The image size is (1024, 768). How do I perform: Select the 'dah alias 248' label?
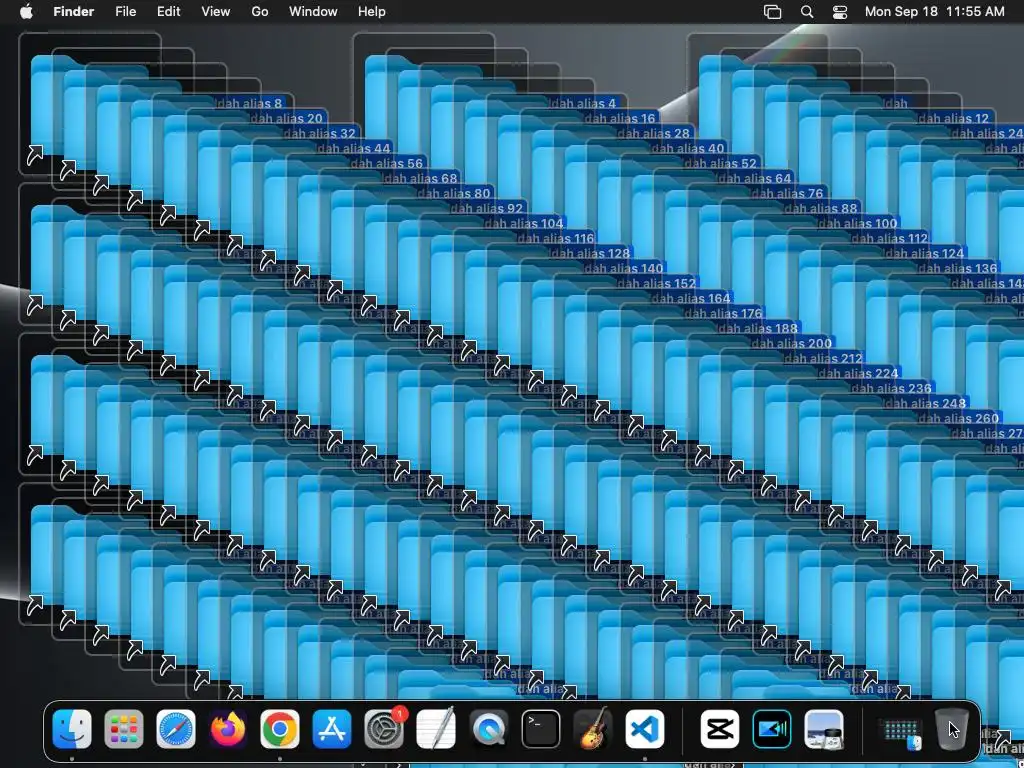tap(926, 404)
